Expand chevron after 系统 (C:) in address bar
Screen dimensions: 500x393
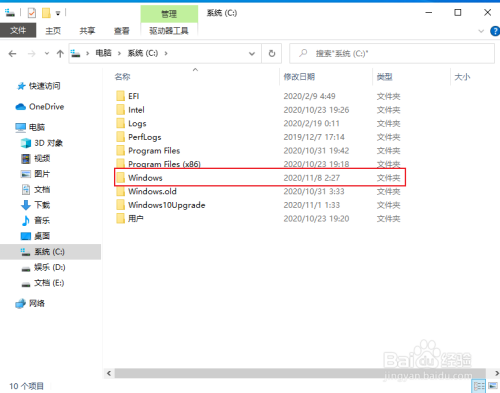pos(166,53)
